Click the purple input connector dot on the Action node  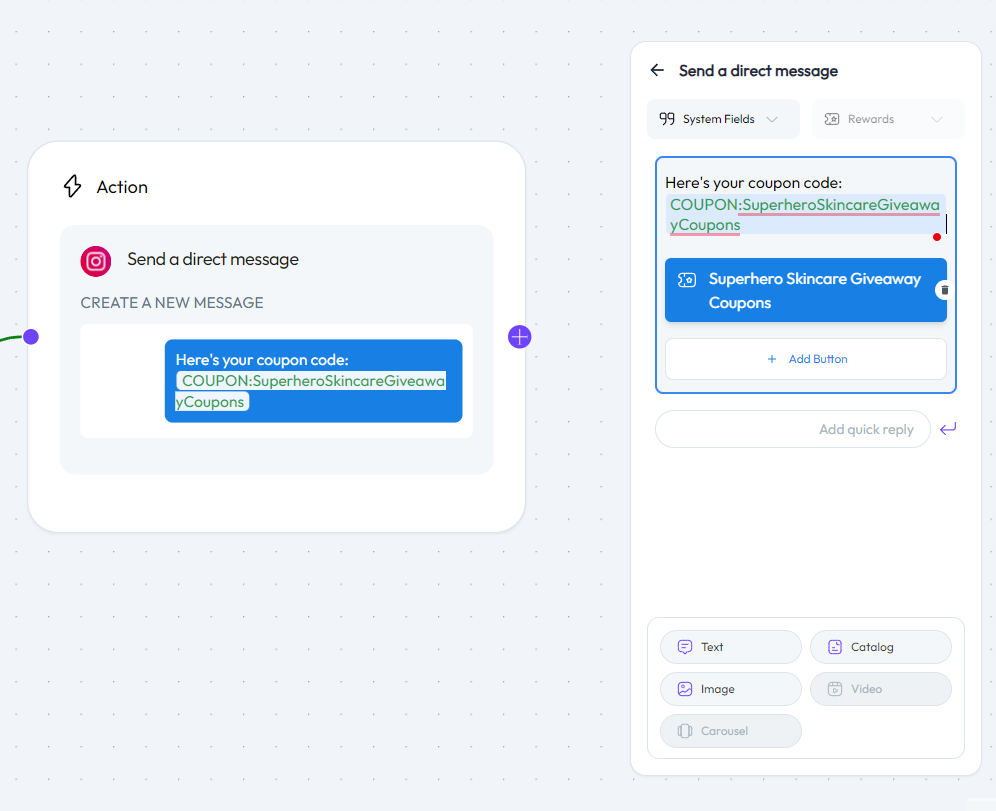point(31,337)
